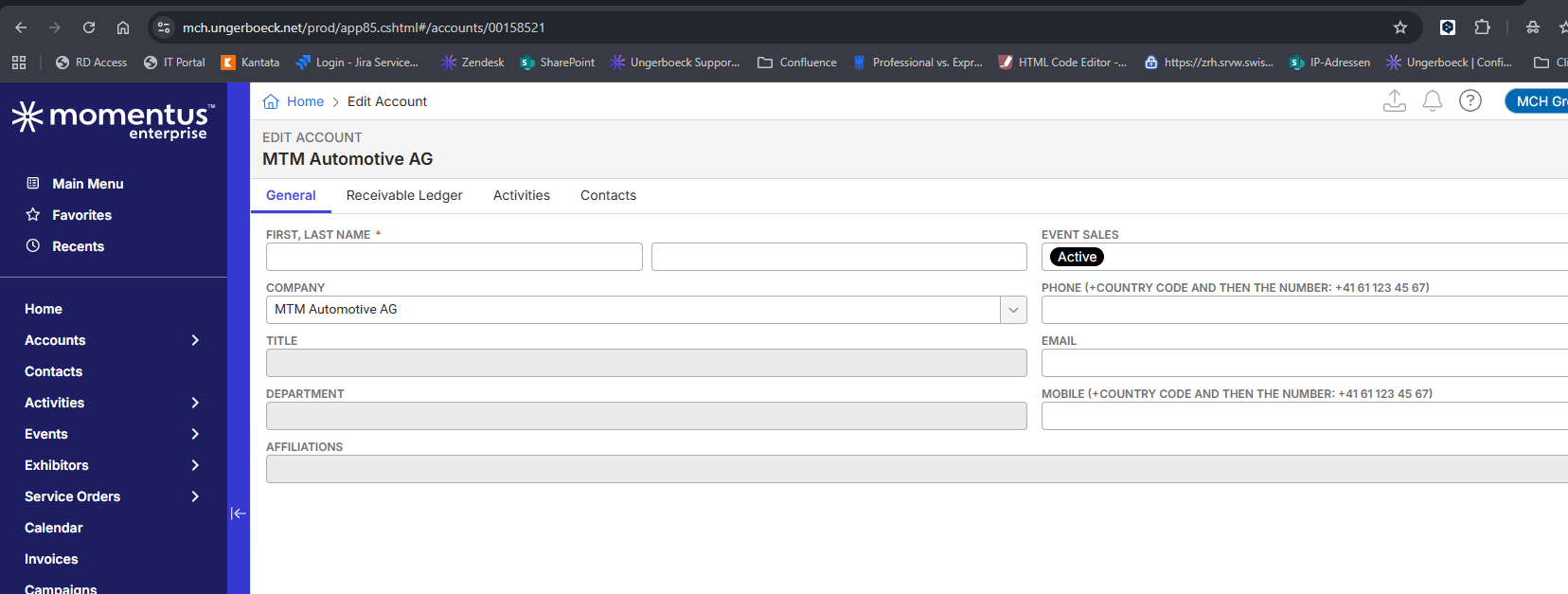Go back using the browser back arrow
Screen dimensions: 1568x594
[21, 27]
